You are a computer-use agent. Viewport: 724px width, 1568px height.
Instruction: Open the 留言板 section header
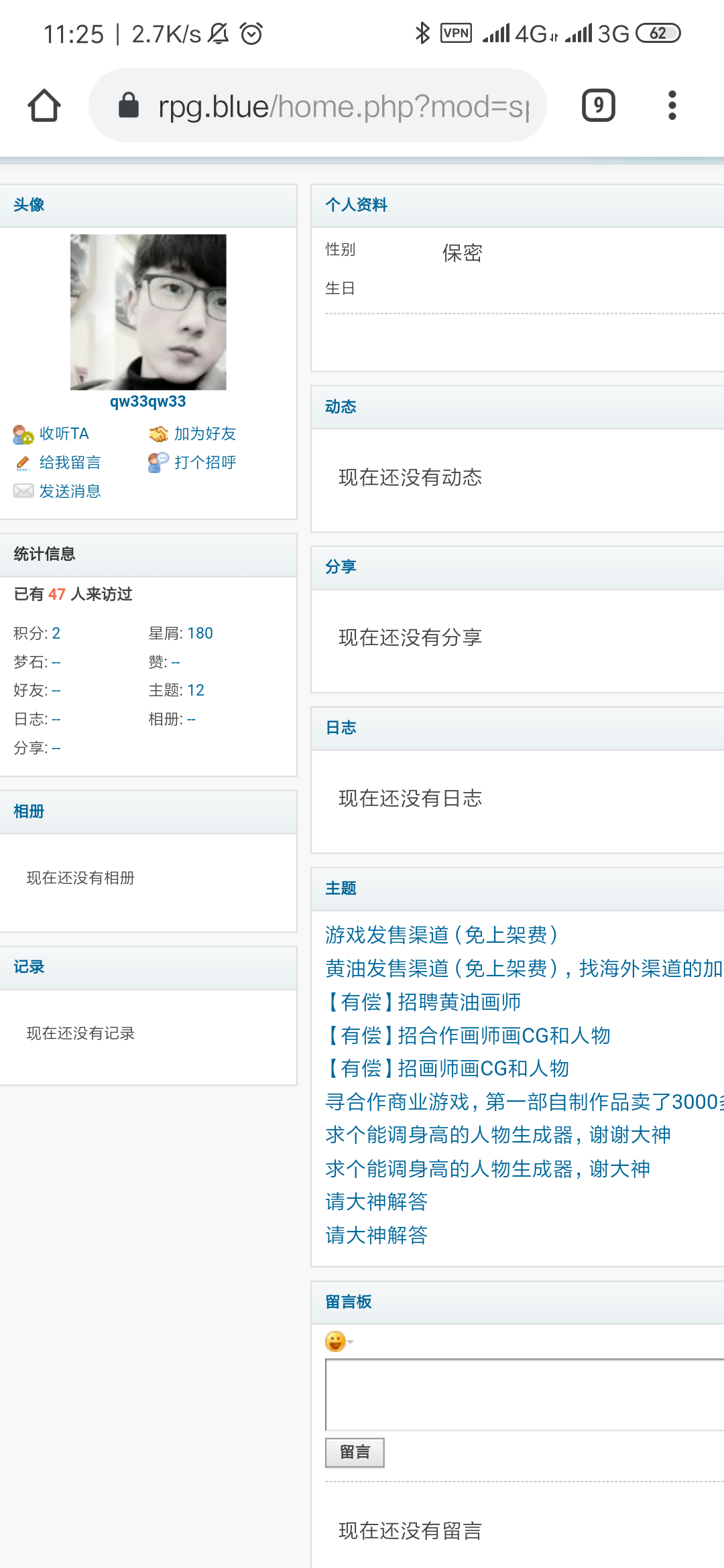tap(349, 1302)
